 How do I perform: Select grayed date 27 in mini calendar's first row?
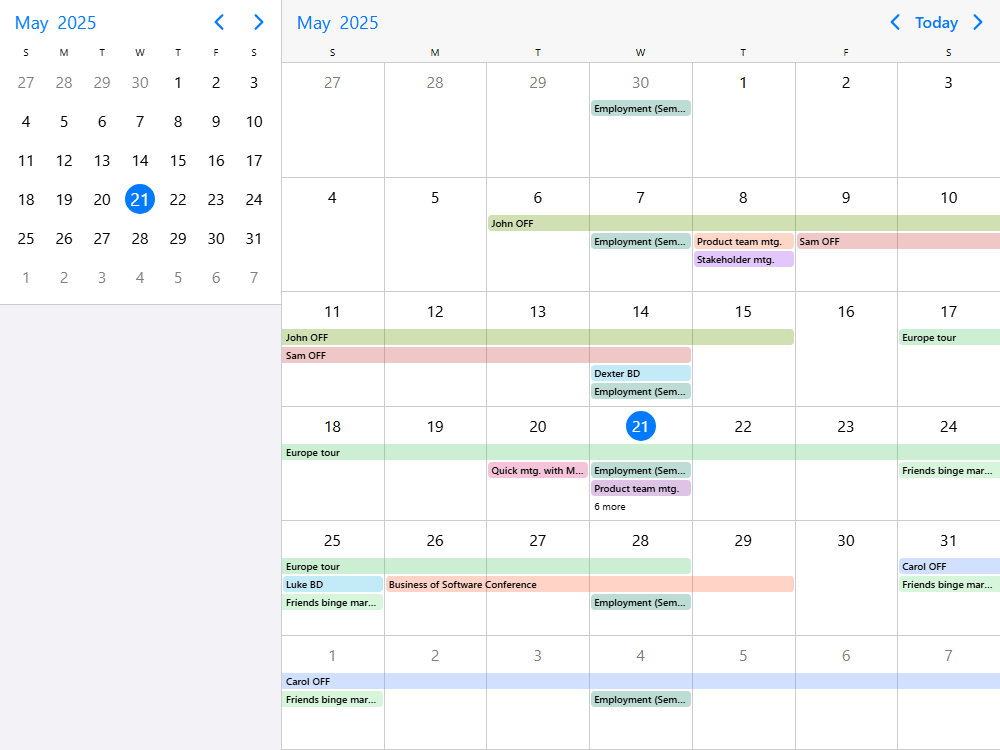pyautogui.click(x=26, y=82)
